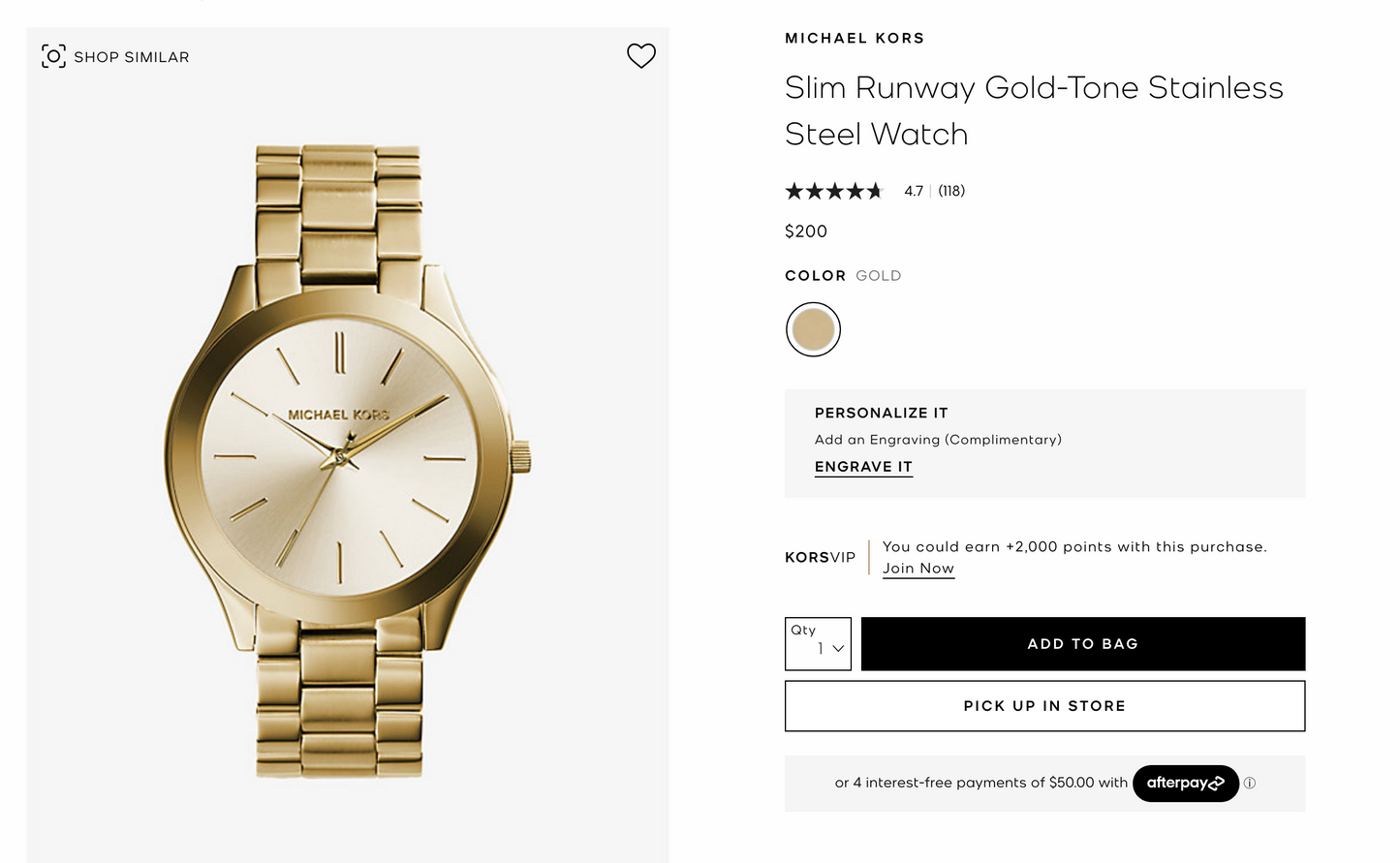Viewport: 1400px width, 863px height.
Task: Click the five-star rating icons
Action: pyautogui.click(x=834, y=191)
